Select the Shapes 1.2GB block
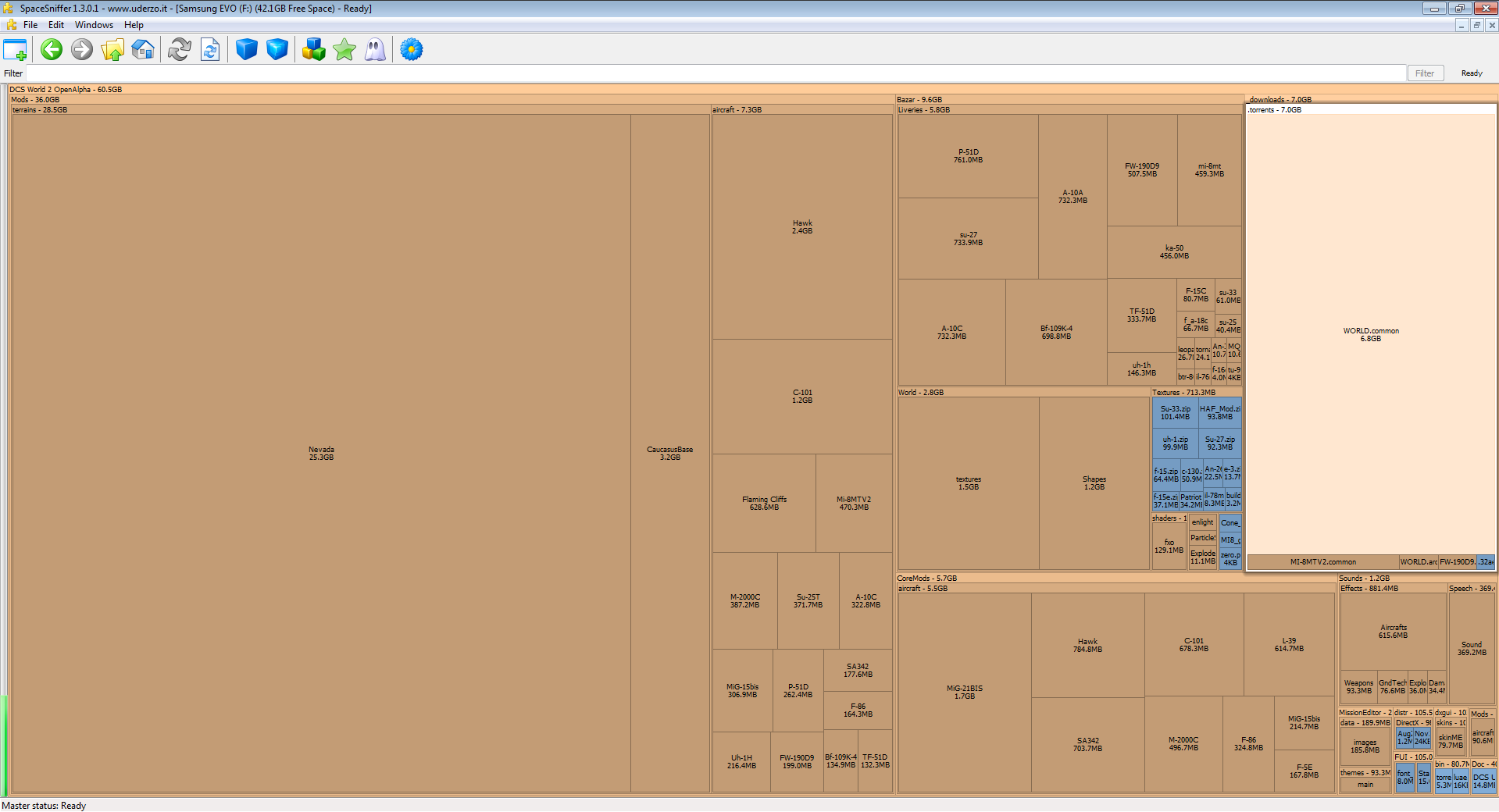1499x812 pixels. [x=1094, y=483]
